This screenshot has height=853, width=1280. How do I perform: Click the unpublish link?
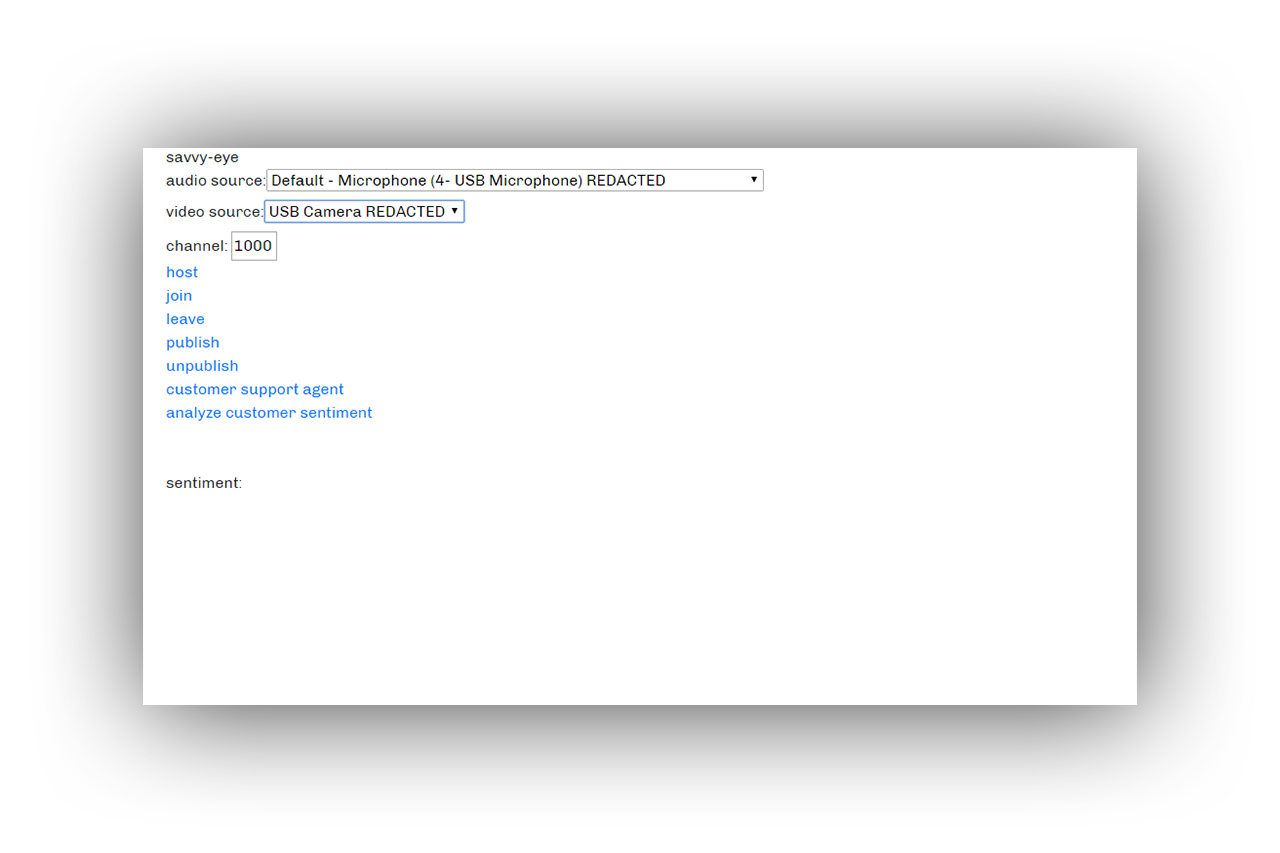pos(202,366)
